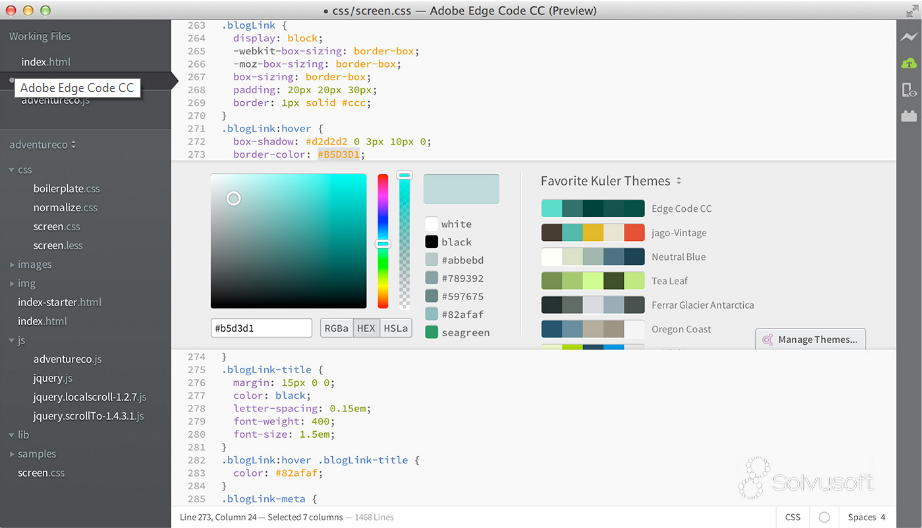
Task: Toggle fullscreen arrows in title bar
Action: point(912,11)
